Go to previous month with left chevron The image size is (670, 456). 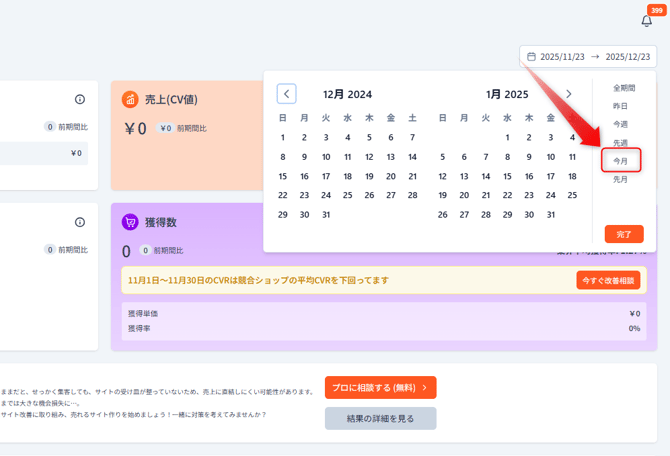pyautogui.click(x=286, y=94)
